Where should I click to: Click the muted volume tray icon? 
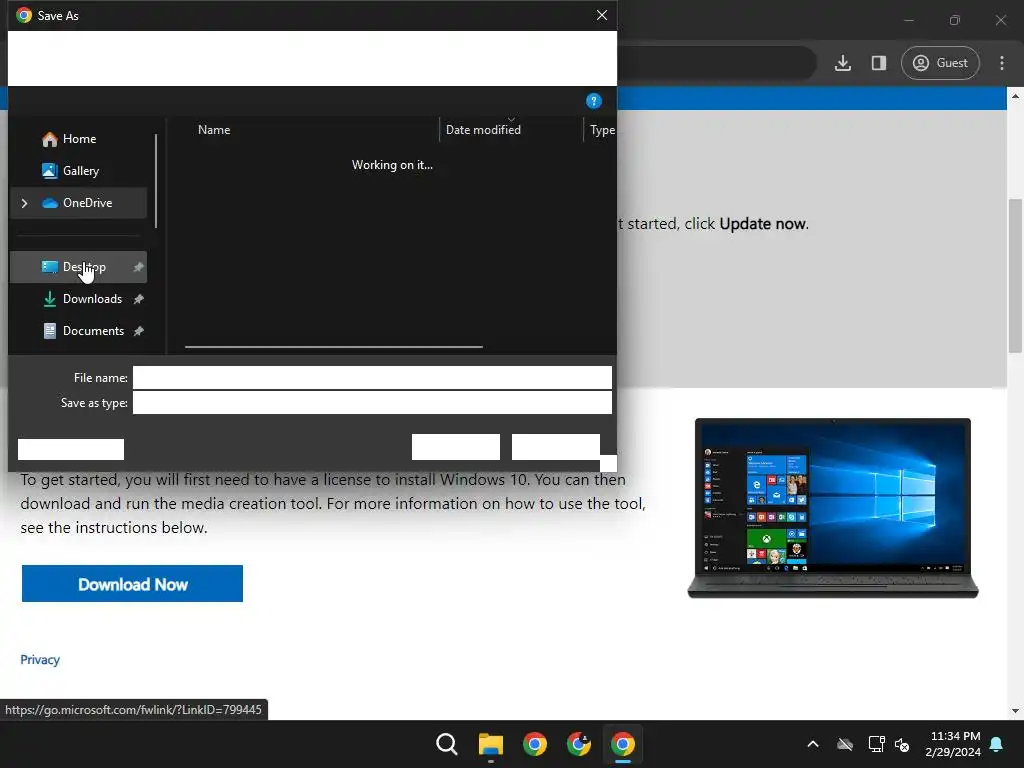[x=902, y=744]
